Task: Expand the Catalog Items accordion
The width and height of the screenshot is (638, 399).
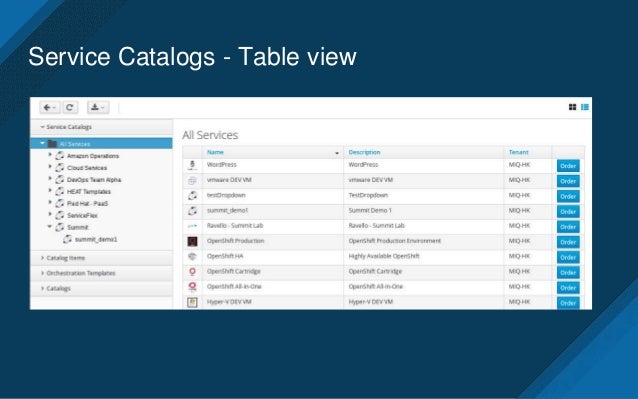Action: (x=102, y=258)
